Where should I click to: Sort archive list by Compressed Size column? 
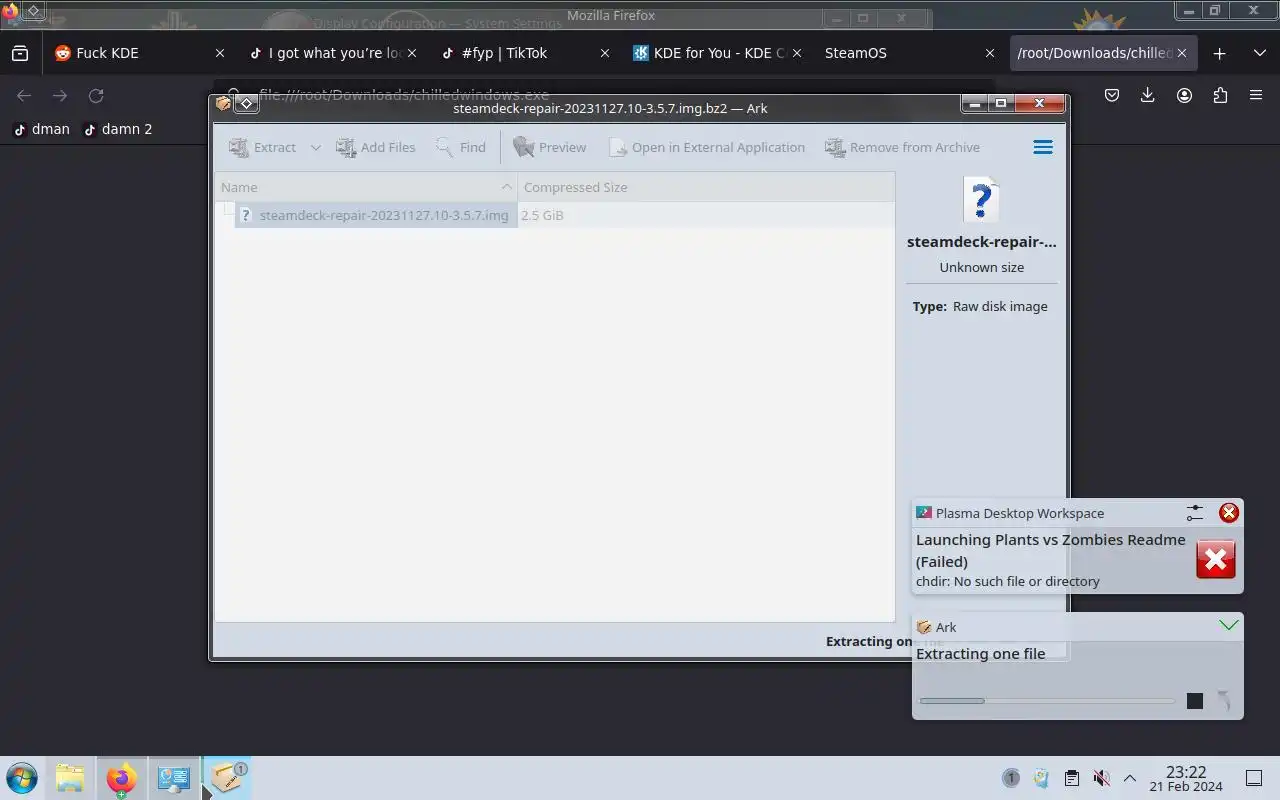coord(705,187)
